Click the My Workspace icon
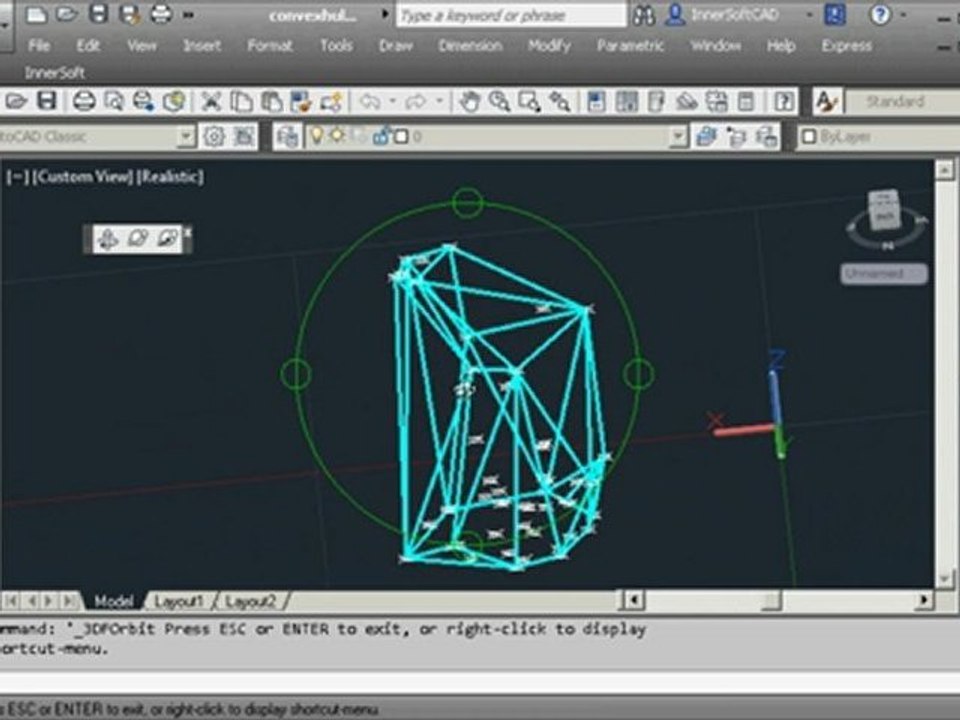Image resolution: width=960 pixels, height=720 pixels. pos(244,137)
